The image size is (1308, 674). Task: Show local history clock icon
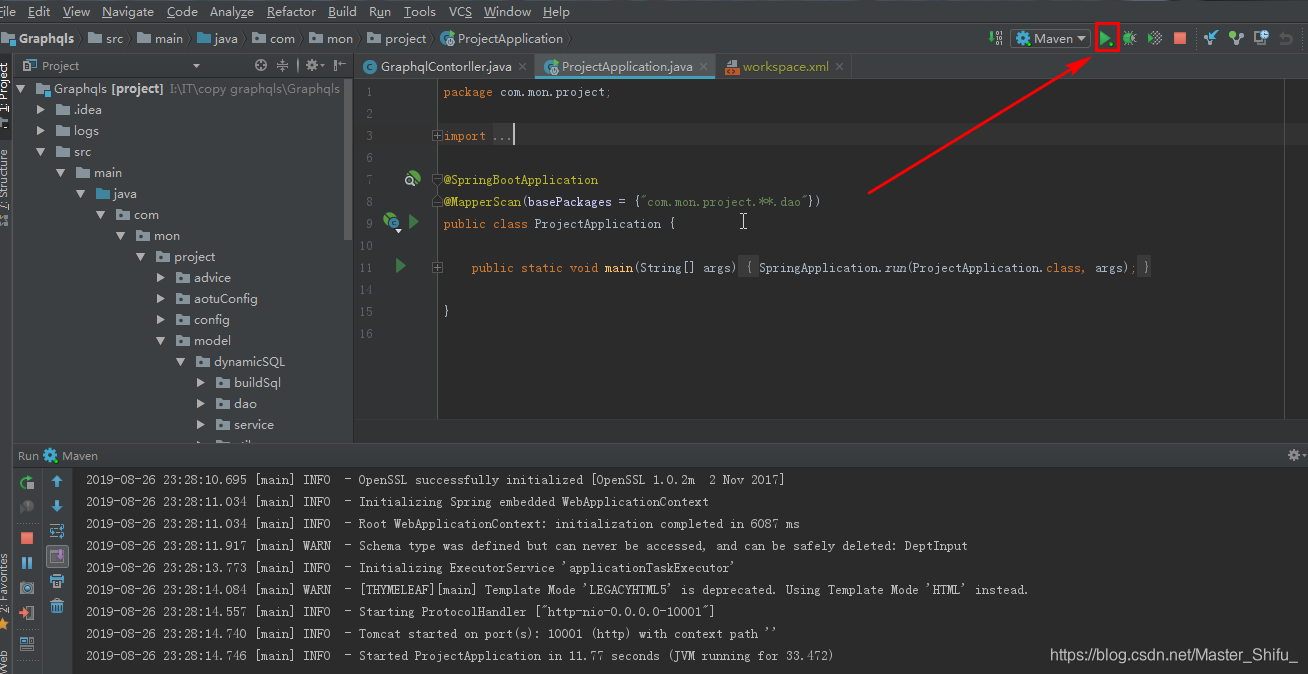click(x=1261, y=38)
